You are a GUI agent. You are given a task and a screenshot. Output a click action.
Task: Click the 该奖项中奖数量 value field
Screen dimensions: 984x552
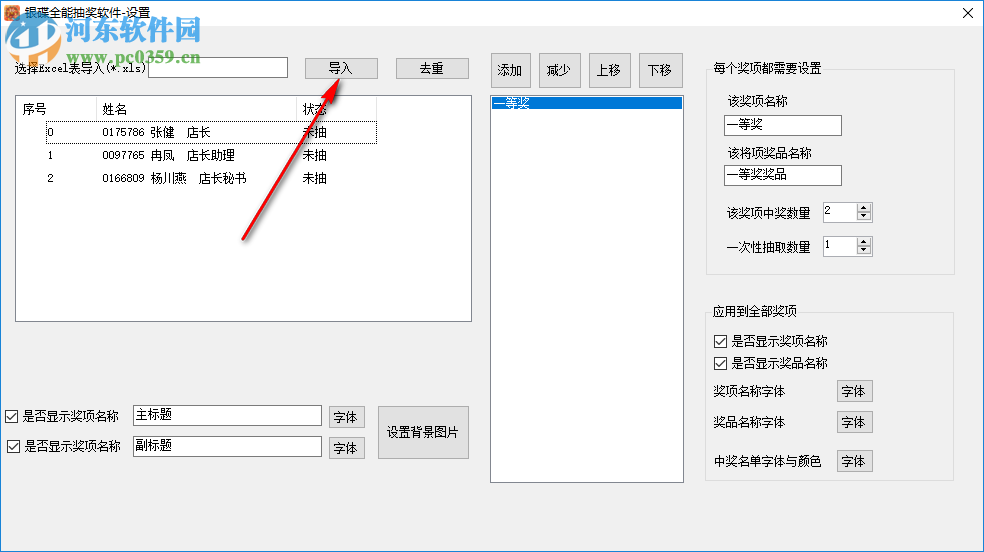[840, 212]
